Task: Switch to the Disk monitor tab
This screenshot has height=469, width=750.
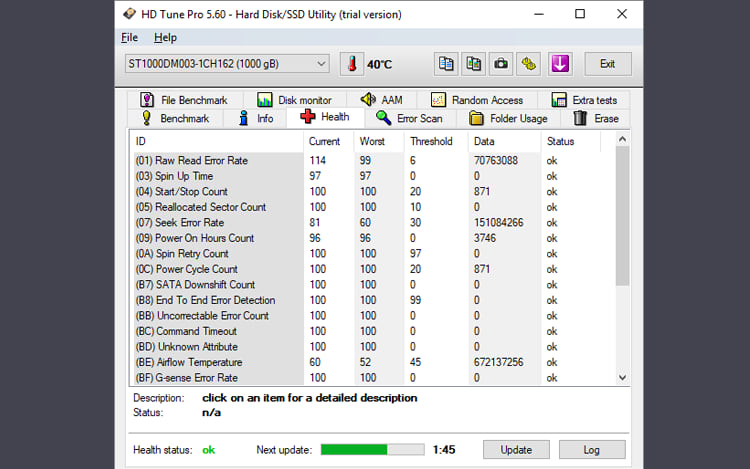Action: click(x=295, y=100)
